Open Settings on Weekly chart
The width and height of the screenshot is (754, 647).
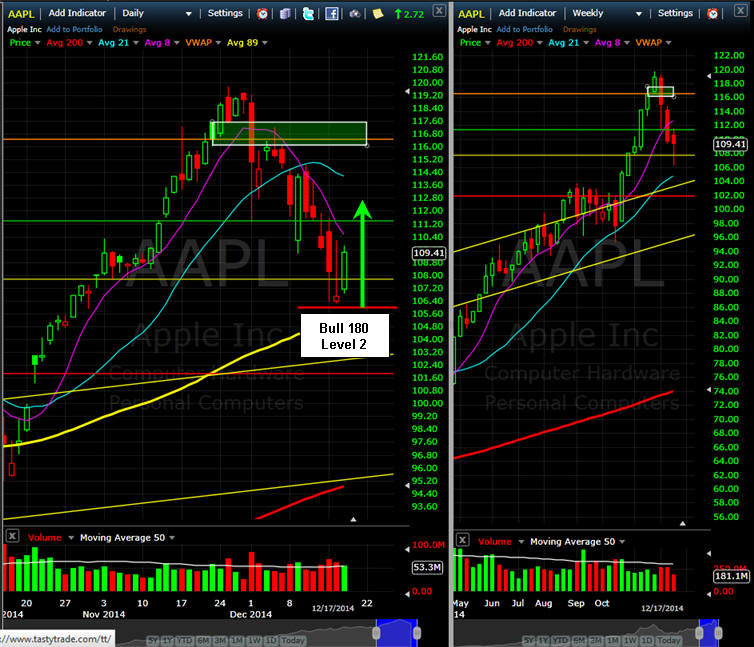675,13
